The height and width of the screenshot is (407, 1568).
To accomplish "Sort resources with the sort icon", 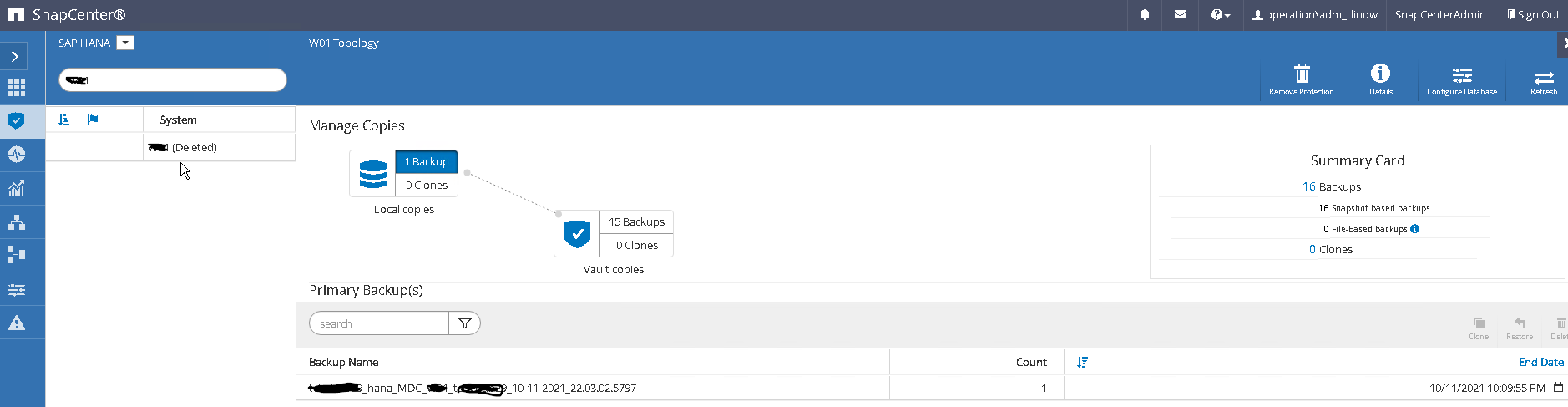I will click(x=64, y=120).
